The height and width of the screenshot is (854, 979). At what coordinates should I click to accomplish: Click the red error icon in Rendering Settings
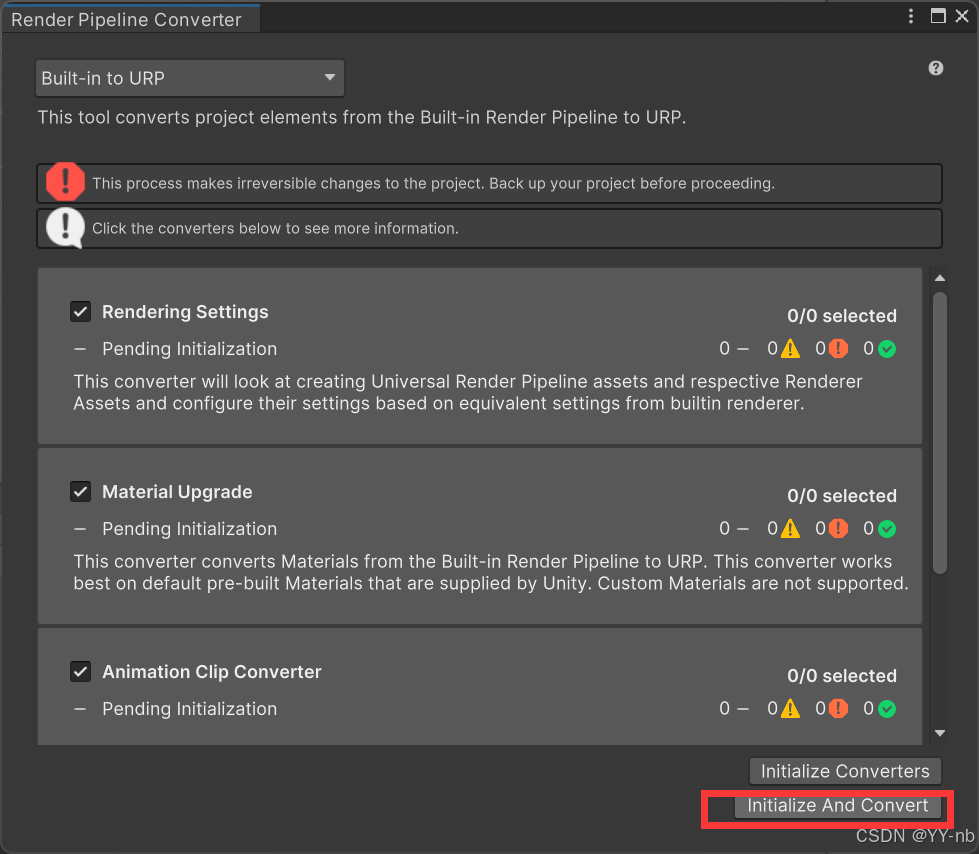coord(838,348)
